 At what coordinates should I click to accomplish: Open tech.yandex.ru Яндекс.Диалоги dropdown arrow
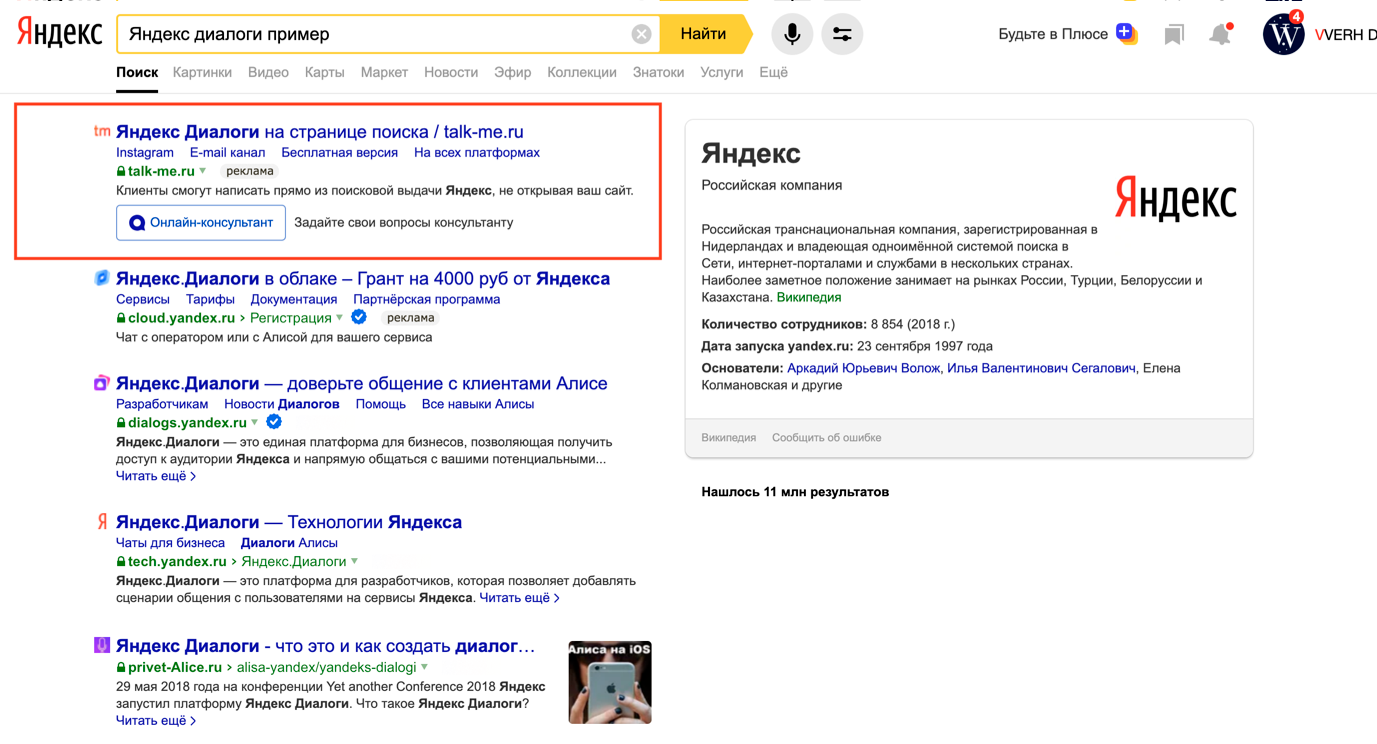click(354, 562)
